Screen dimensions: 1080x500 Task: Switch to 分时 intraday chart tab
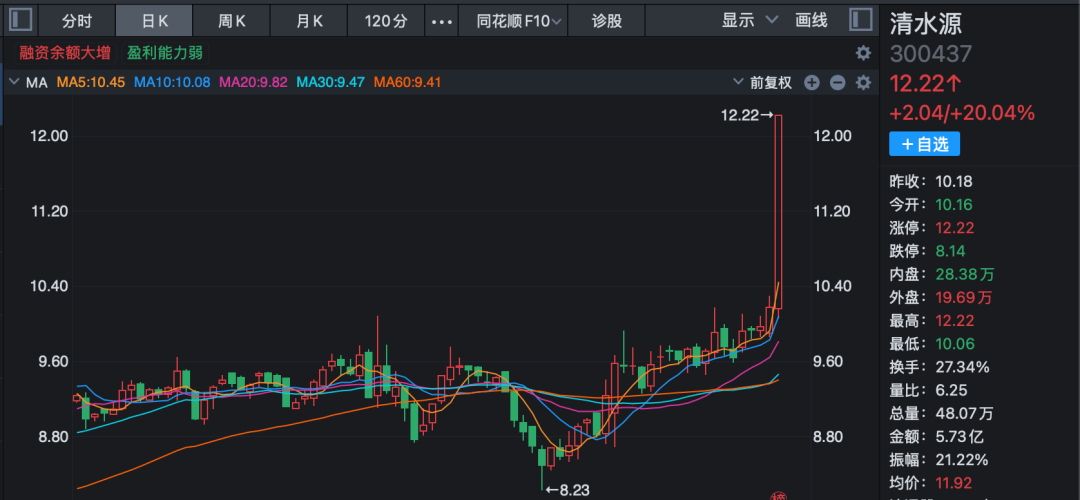pos(76,20)
